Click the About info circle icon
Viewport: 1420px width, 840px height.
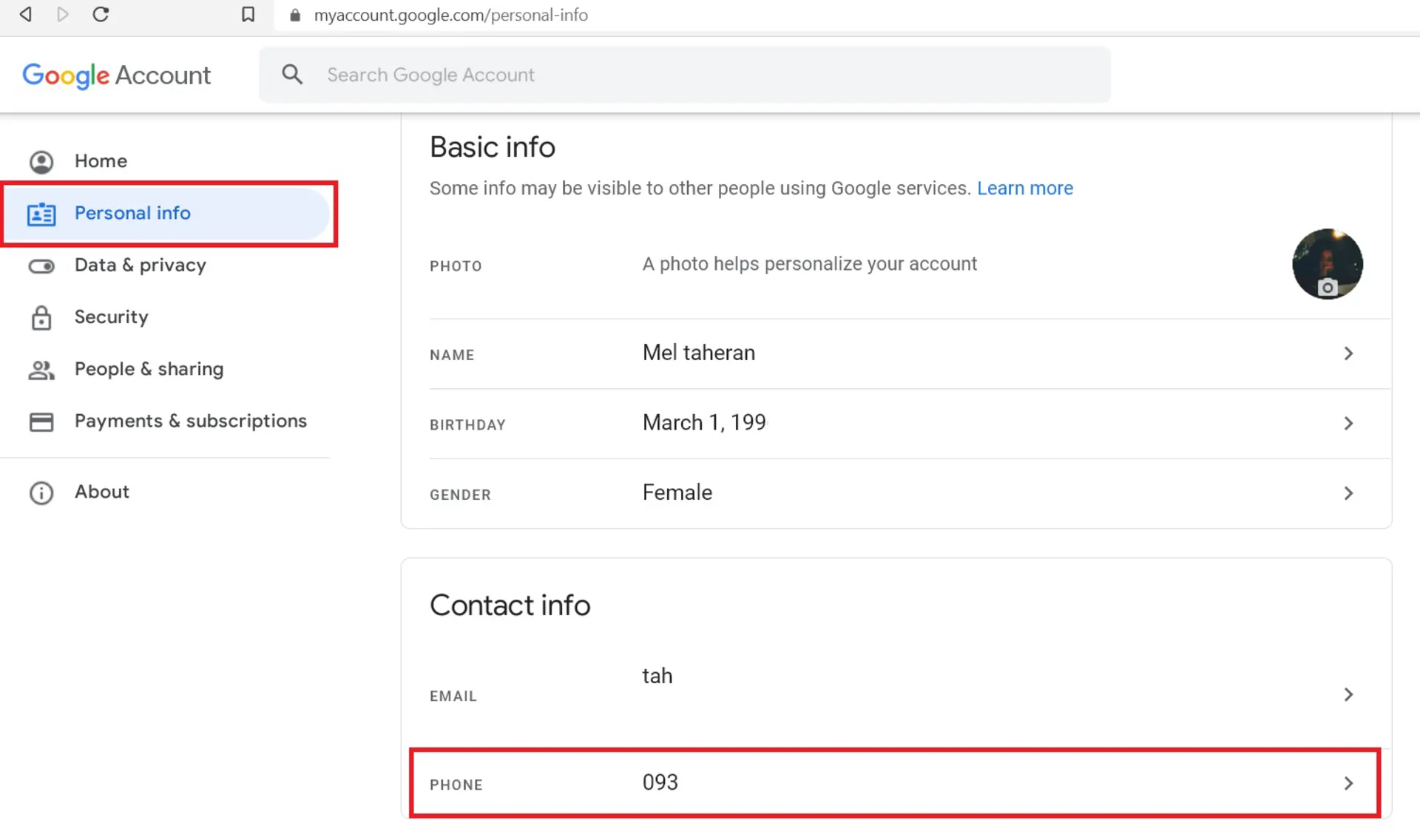coord(41,492)
